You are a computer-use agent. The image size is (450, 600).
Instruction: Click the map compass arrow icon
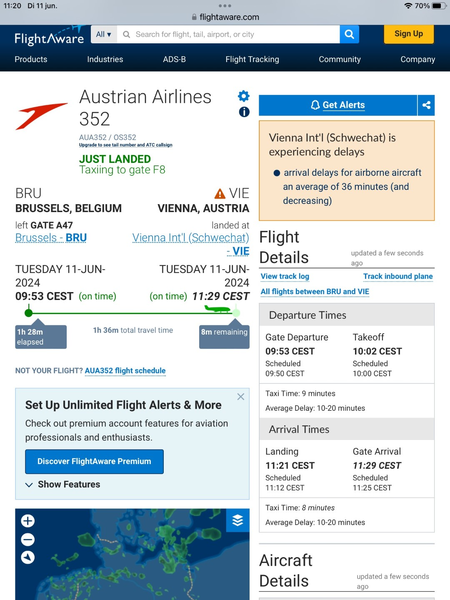pyautogui.click(x=28, y=558)
